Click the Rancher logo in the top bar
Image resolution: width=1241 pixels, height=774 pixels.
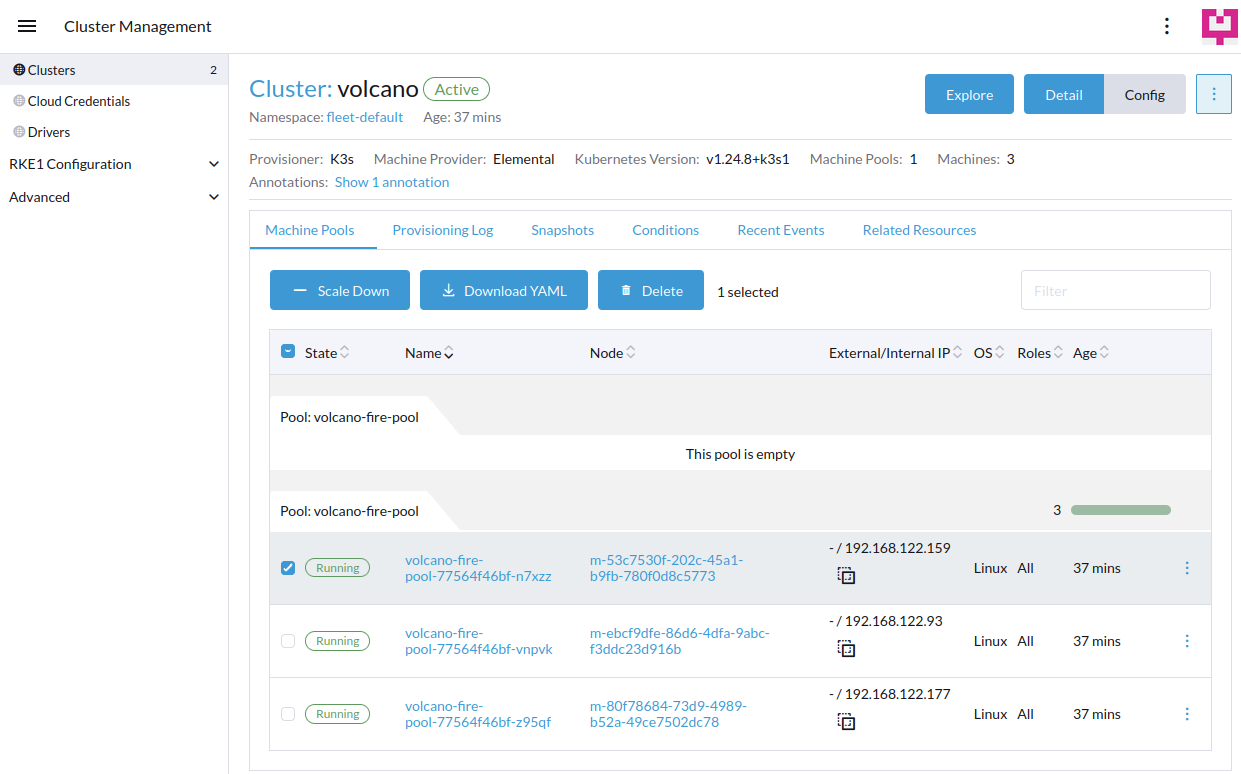pos(1219,26)
